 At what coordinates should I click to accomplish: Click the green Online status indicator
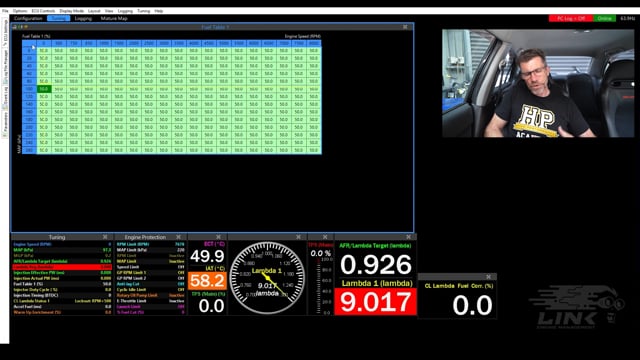[604, 18]
